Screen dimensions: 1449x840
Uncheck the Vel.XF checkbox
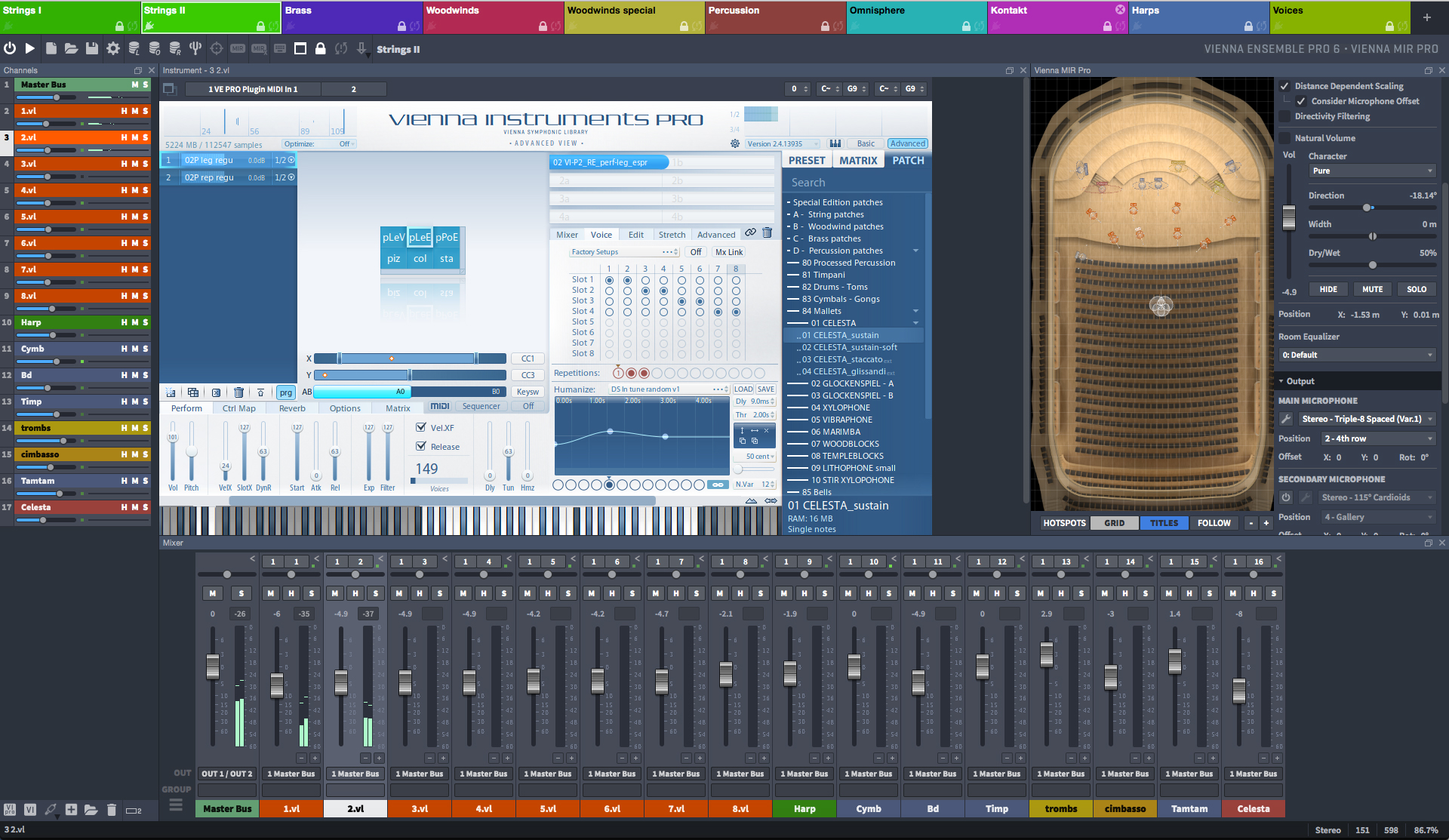421,427
